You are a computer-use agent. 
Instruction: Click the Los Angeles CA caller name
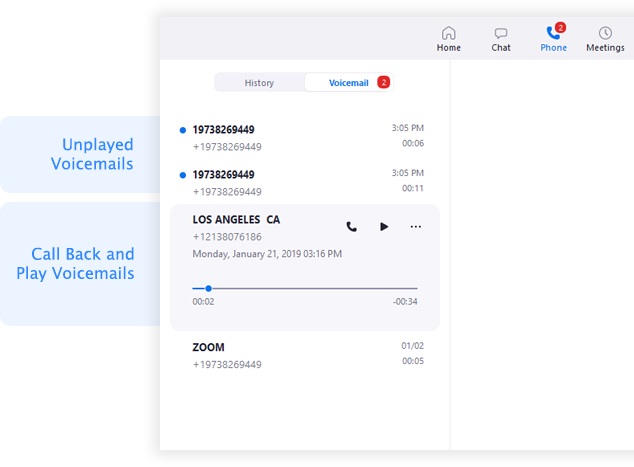[x=236, y=219]
